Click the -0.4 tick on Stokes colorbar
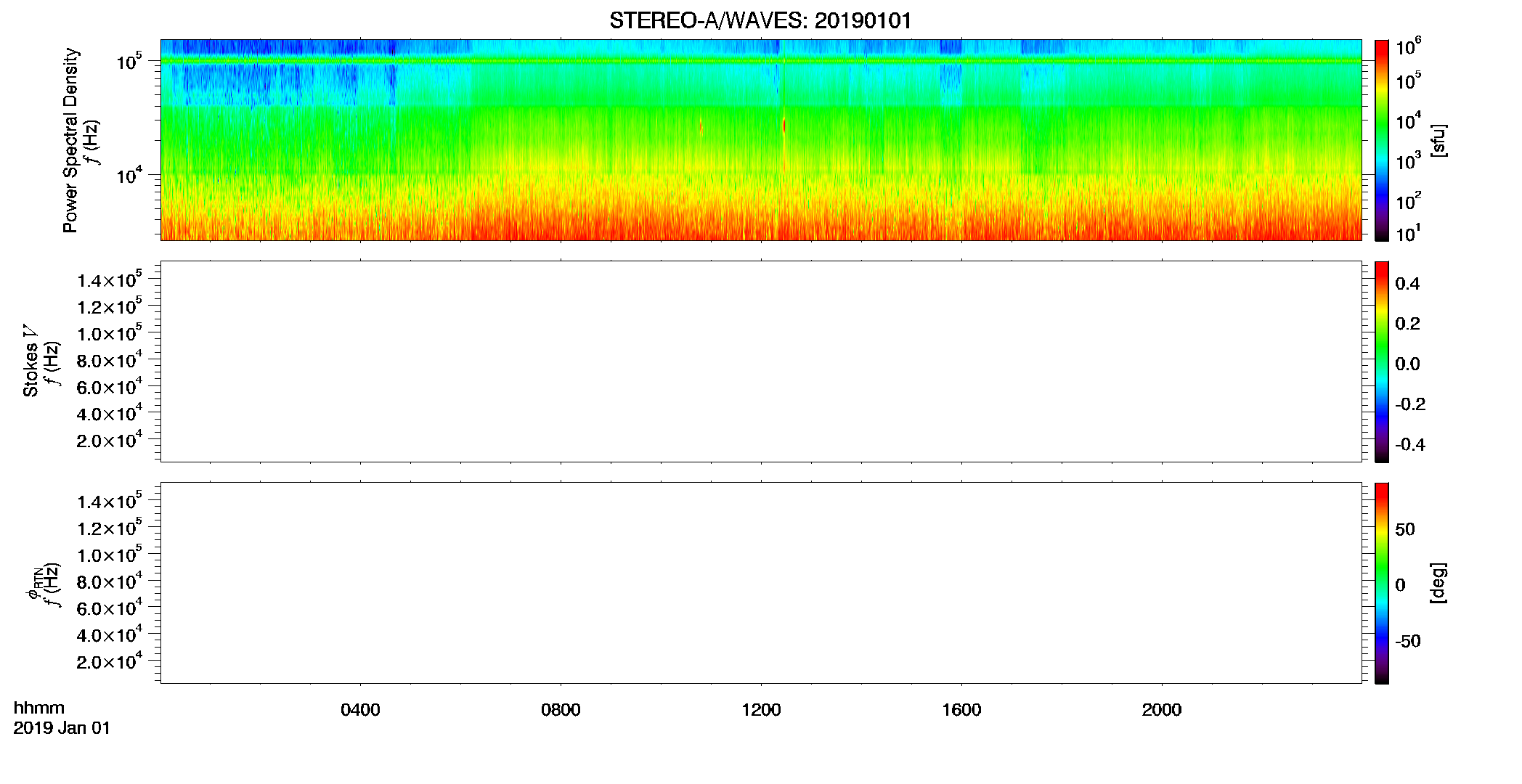 point(1410,445)
